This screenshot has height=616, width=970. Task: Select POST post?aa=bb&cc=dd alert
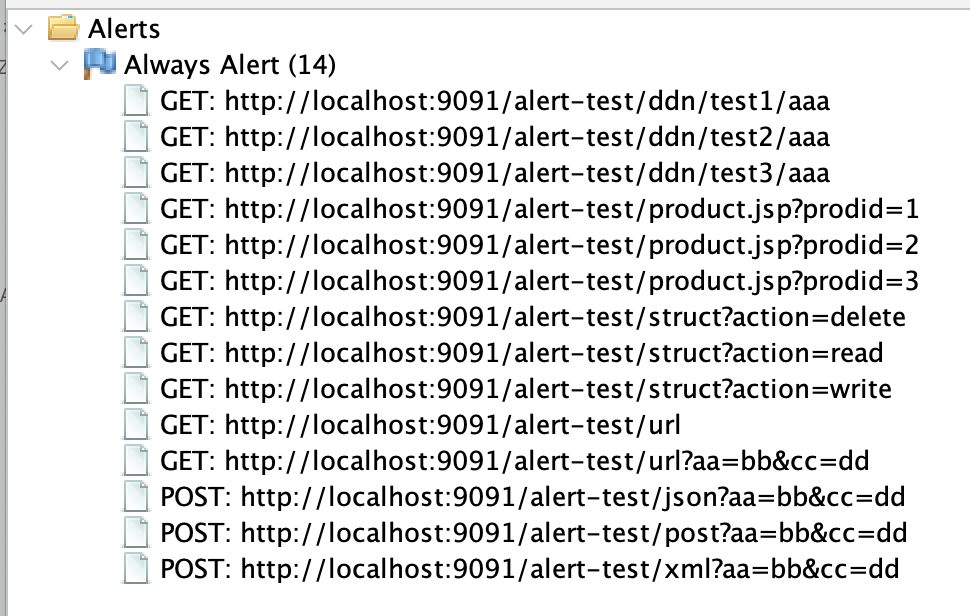533,534
